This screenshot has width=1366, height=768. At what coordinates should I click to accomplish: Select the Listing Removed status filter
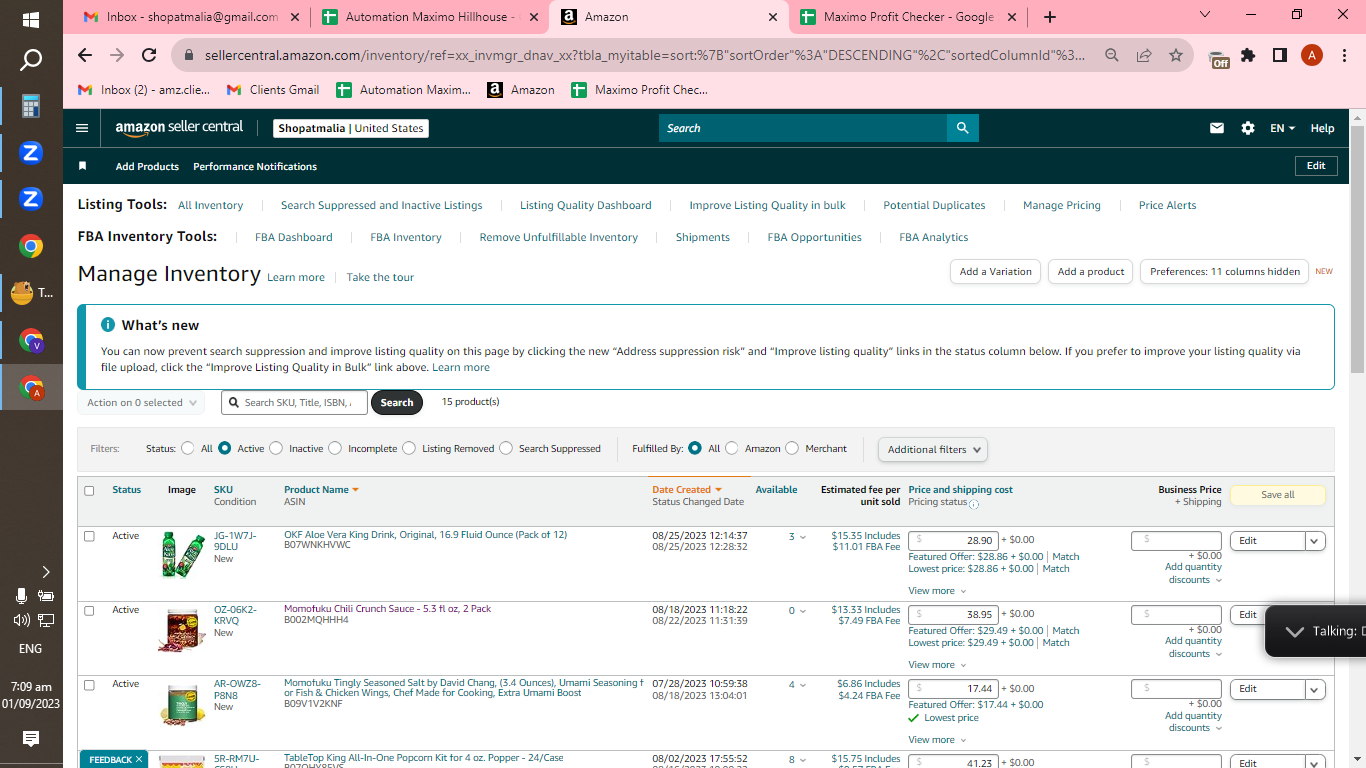[409, 449]
